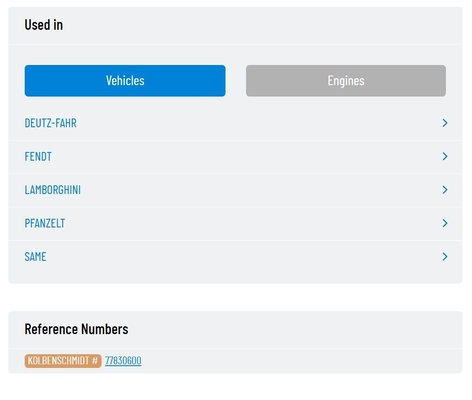Image resolution: width=472 pixels, height=400 pixels.
Task: Open the PFANZELT brand label
Action: (45, 223)
